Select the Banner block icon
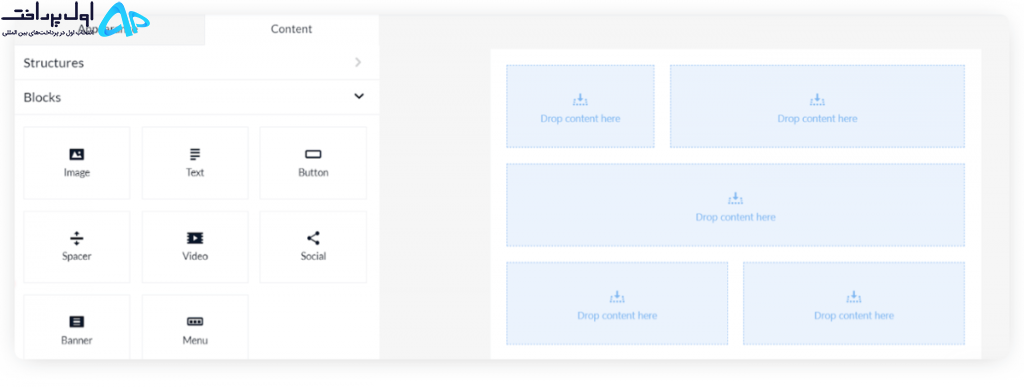 (x=76, y=322)
